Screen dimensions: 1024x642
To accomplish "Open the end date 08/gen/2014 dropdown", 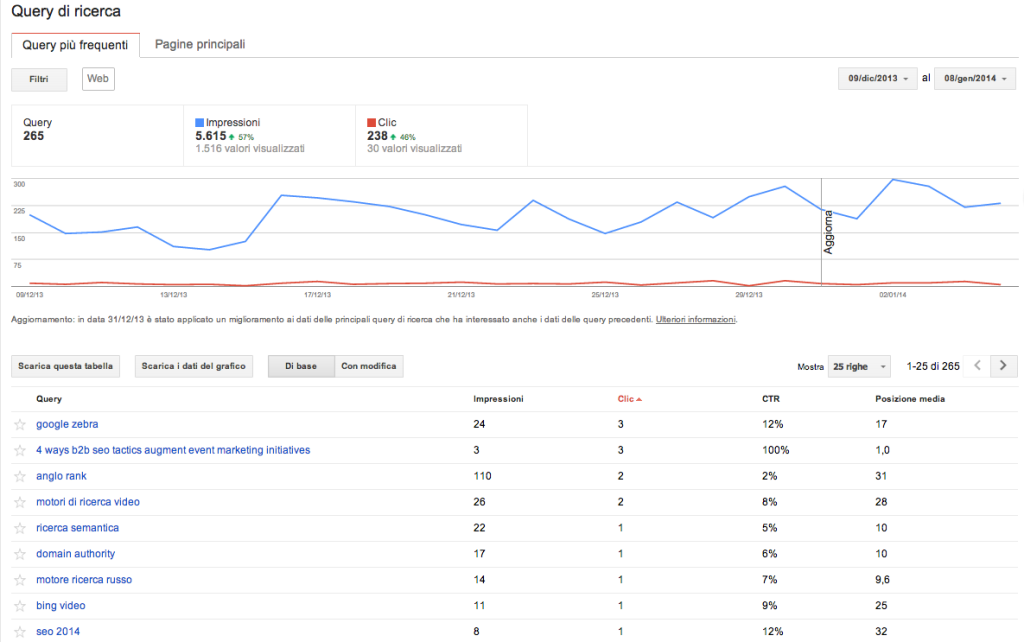I will (974, 78).
